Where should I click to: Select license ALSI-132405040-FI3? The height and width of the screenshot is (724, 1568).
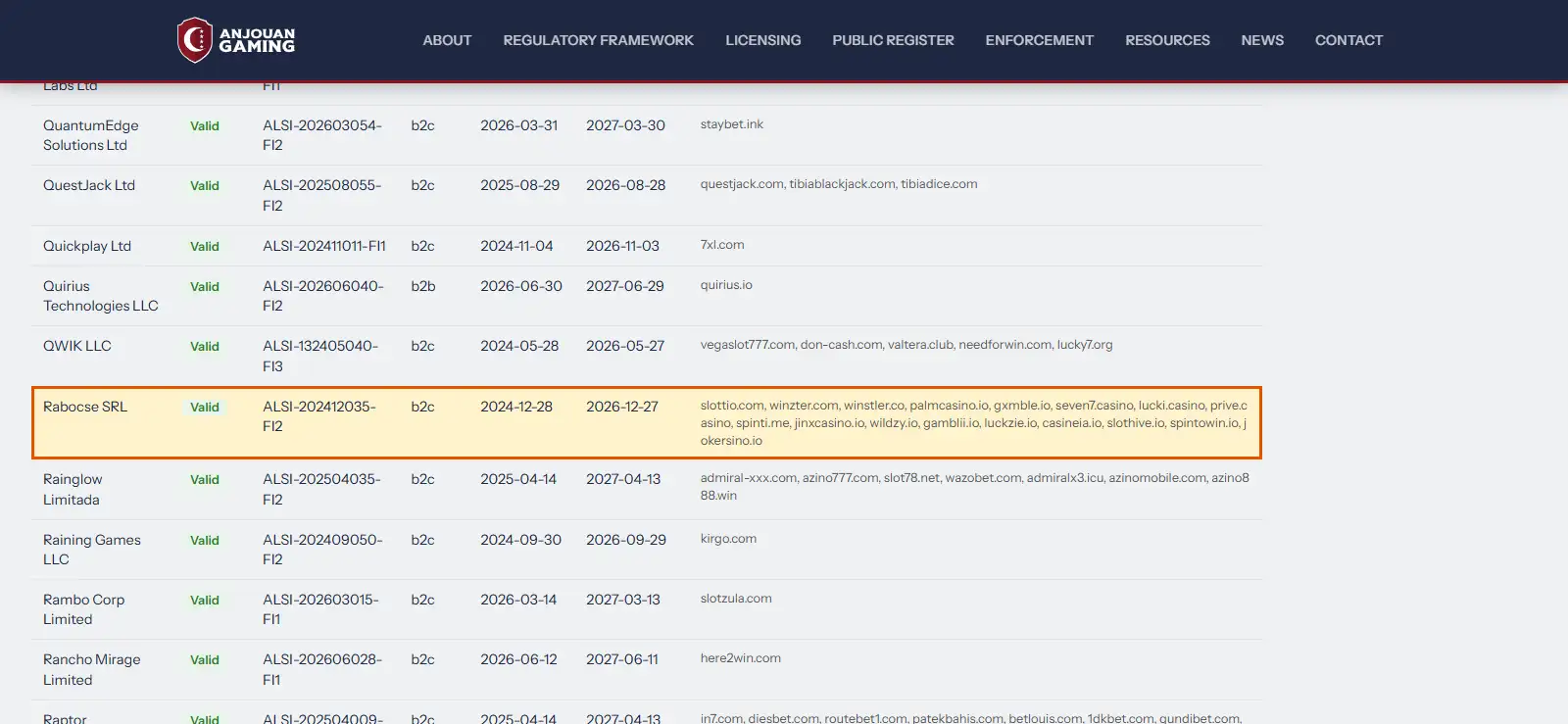point(320,356)
